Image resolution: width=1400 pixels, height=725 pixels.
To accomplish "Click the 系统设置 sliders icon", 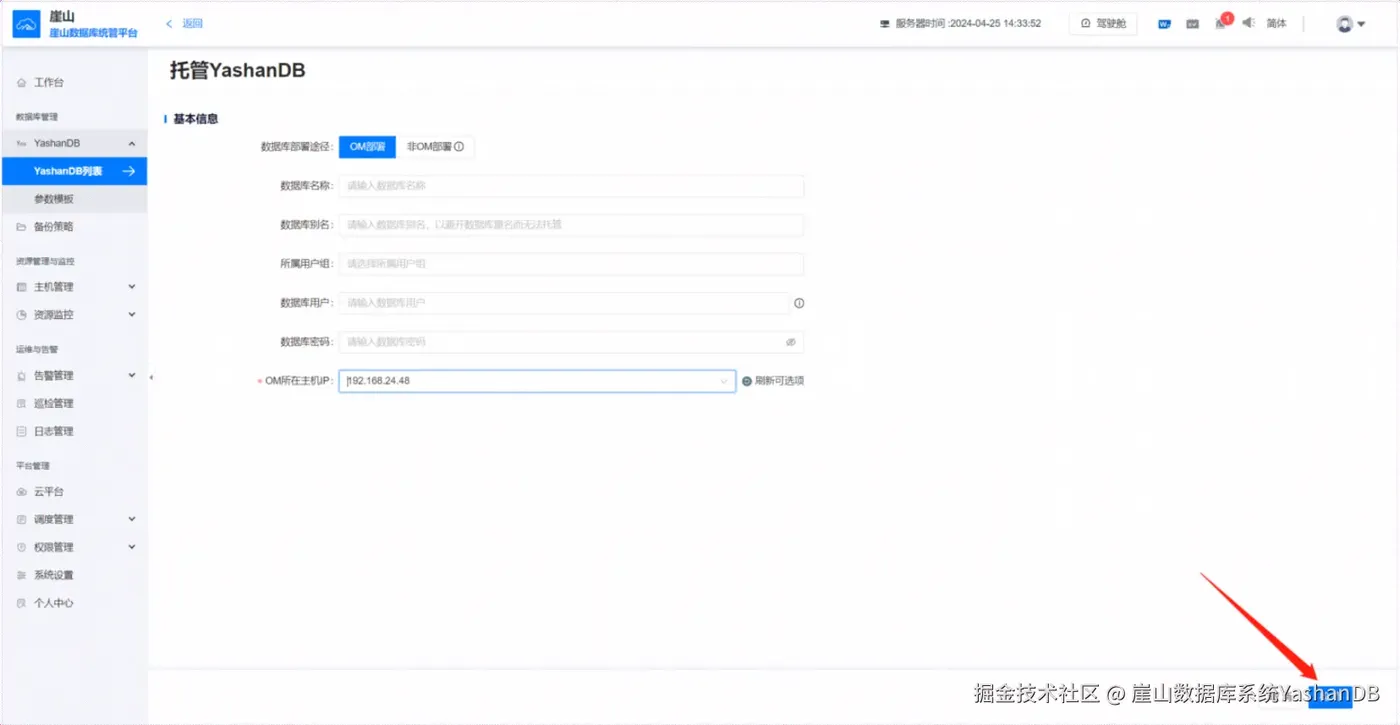I will tap(22, 576).
